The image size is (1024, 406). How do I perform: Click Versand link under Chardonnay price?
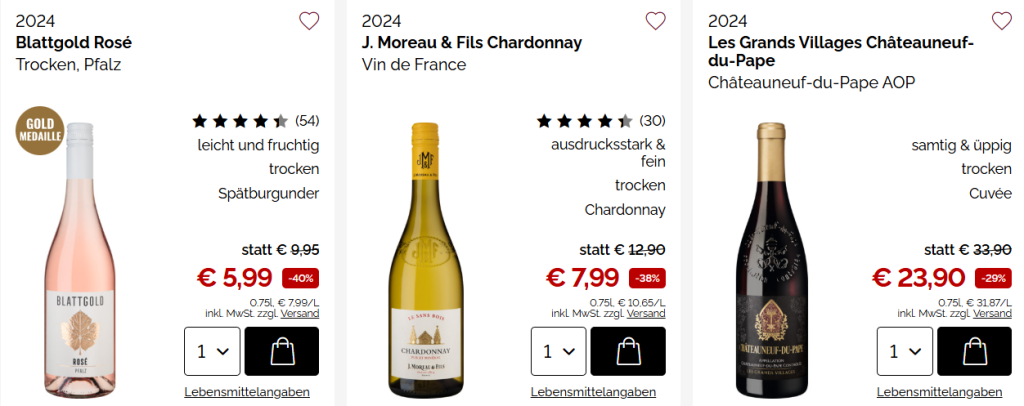646,313
